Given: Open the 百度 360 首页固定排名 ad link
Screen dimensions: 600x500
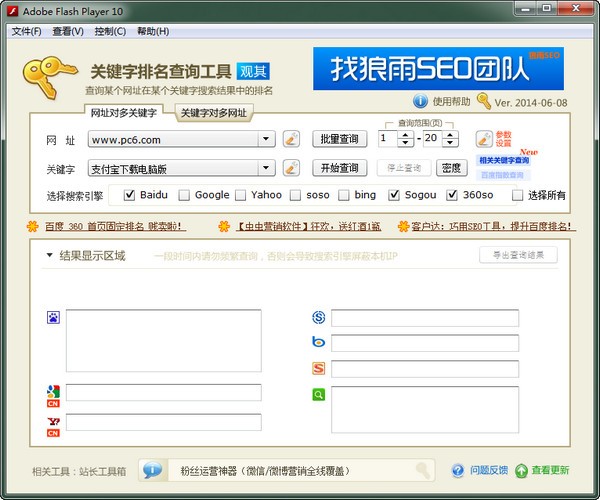Looking at the screenshot, I should [x=115, y=226].
